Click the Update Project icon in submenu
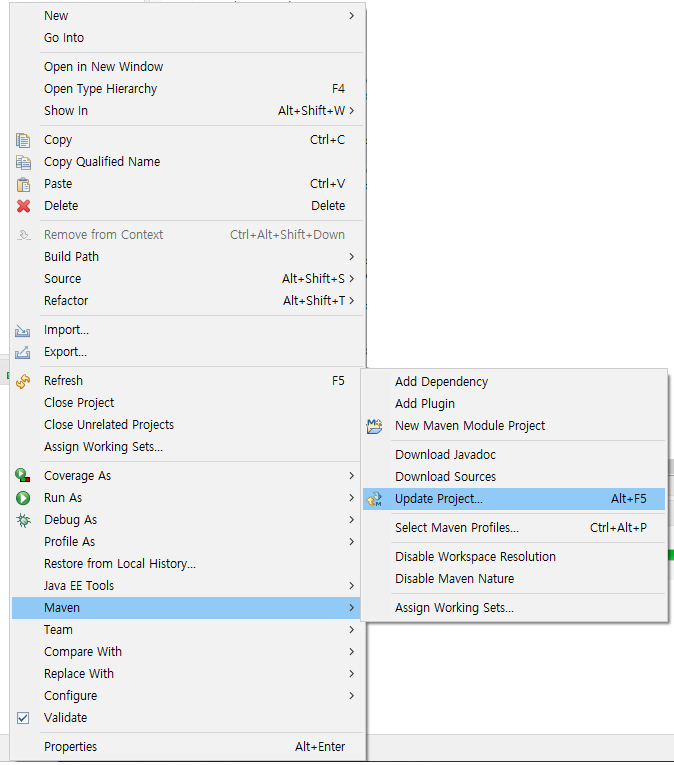This screenshot has width=674, height=765. click(x=375, y=499)
